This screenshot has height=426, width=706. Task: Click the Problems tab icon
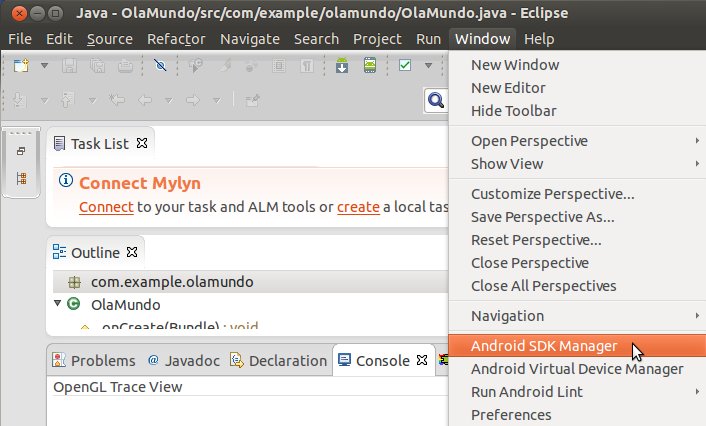click(59, 360)
